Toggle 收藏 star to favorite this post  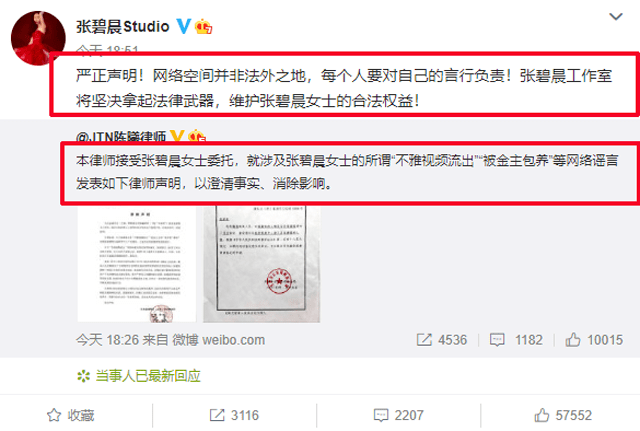[x=71, y=415]
